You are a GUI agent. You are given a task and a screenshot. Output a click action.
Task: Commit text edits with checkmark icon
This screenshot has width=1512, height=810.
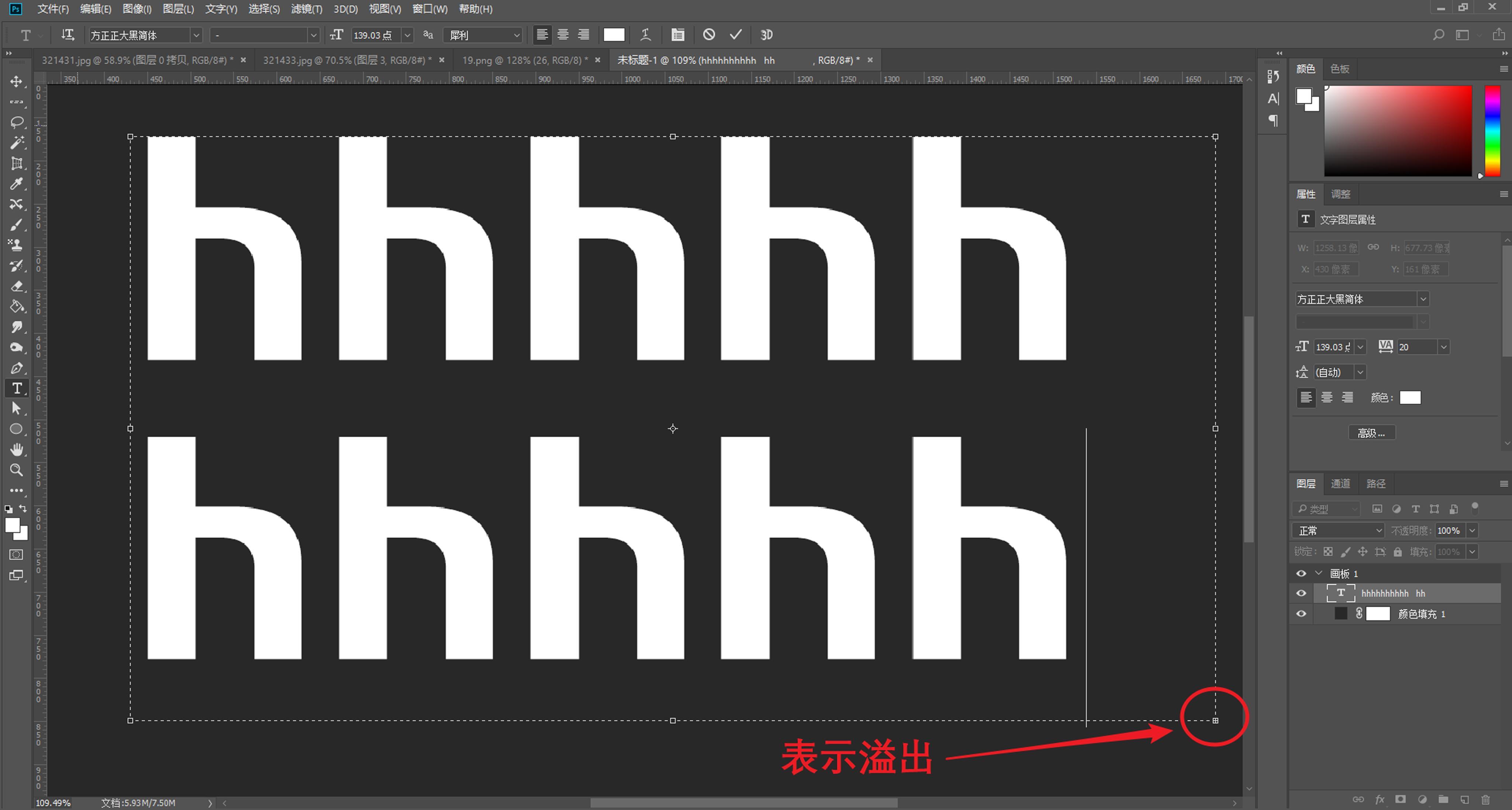[x=735, y=35]
